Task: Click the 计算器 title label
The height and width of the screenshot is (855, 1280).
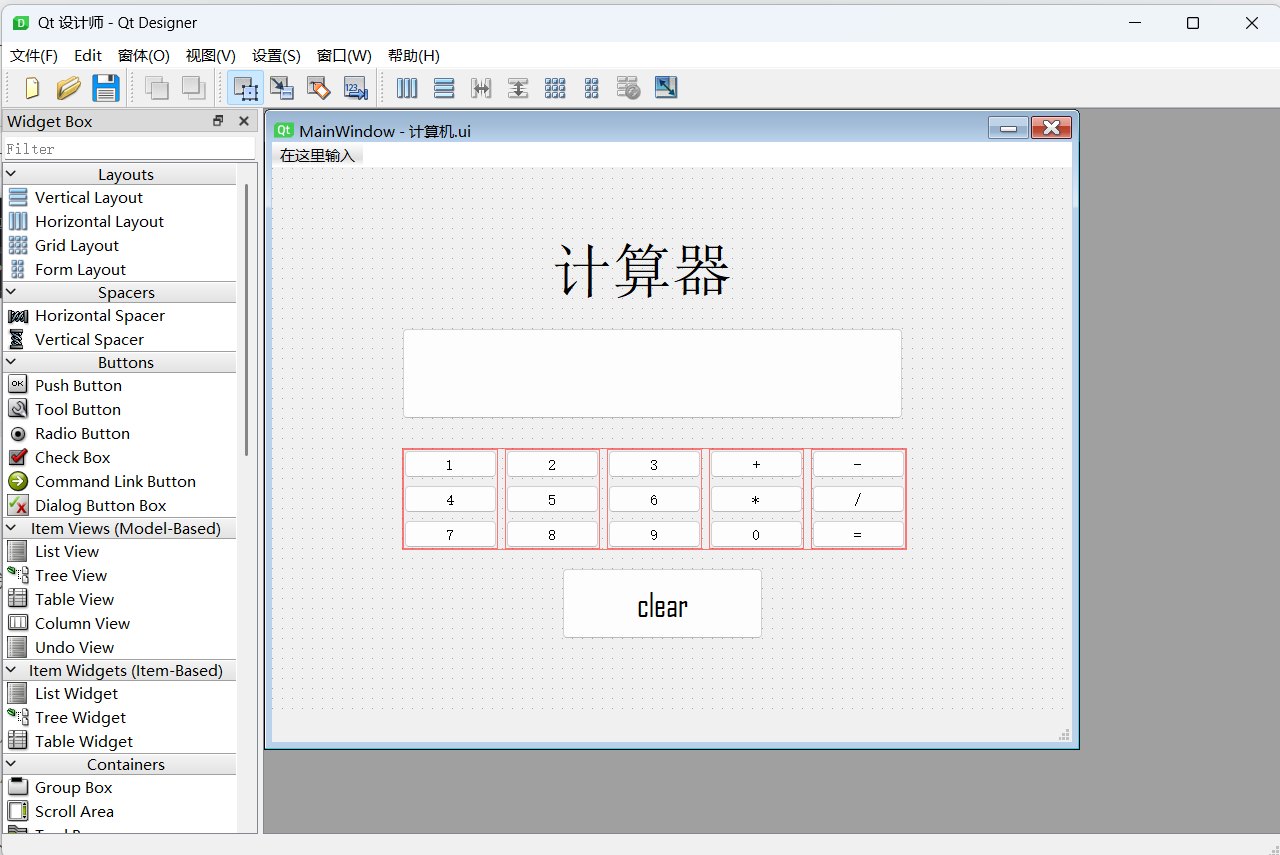Action: 643,270
